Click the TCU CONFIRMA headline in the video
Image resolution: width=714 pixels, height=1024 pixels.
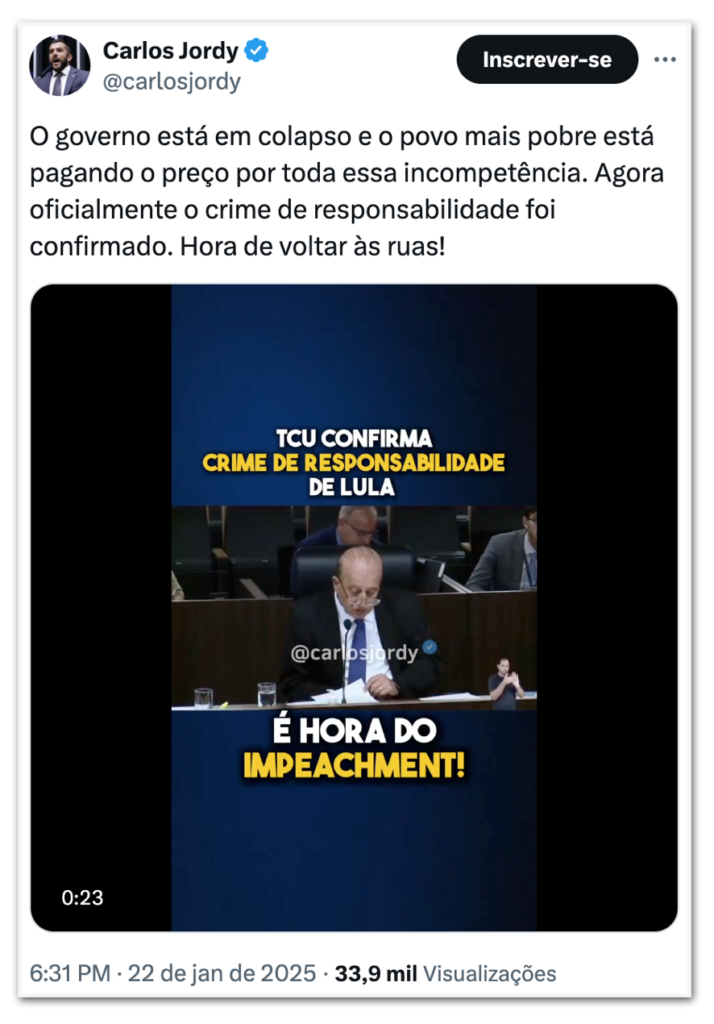(x=353, y=438)
